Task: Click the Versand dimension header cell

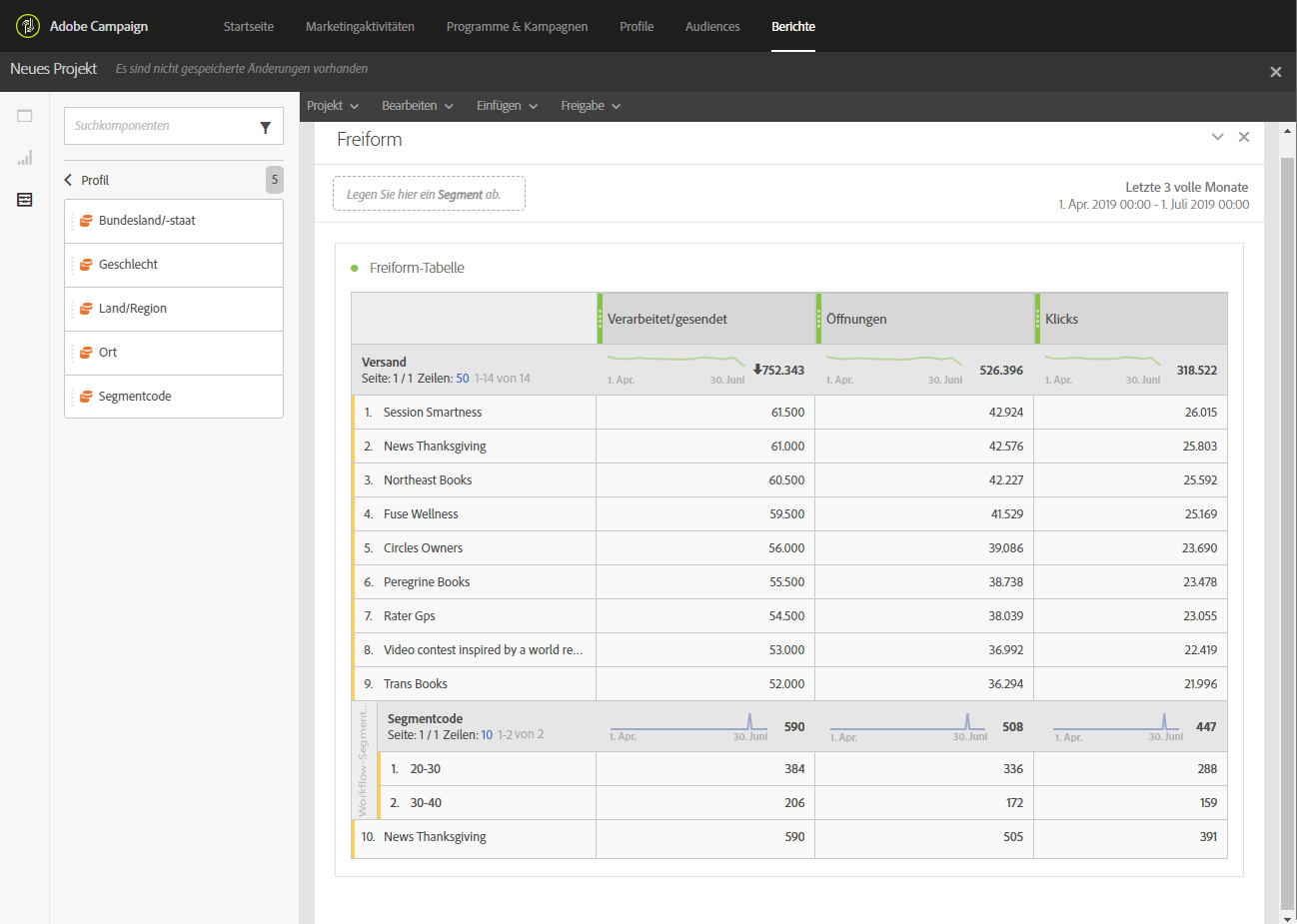Action: tap(474, 370)
